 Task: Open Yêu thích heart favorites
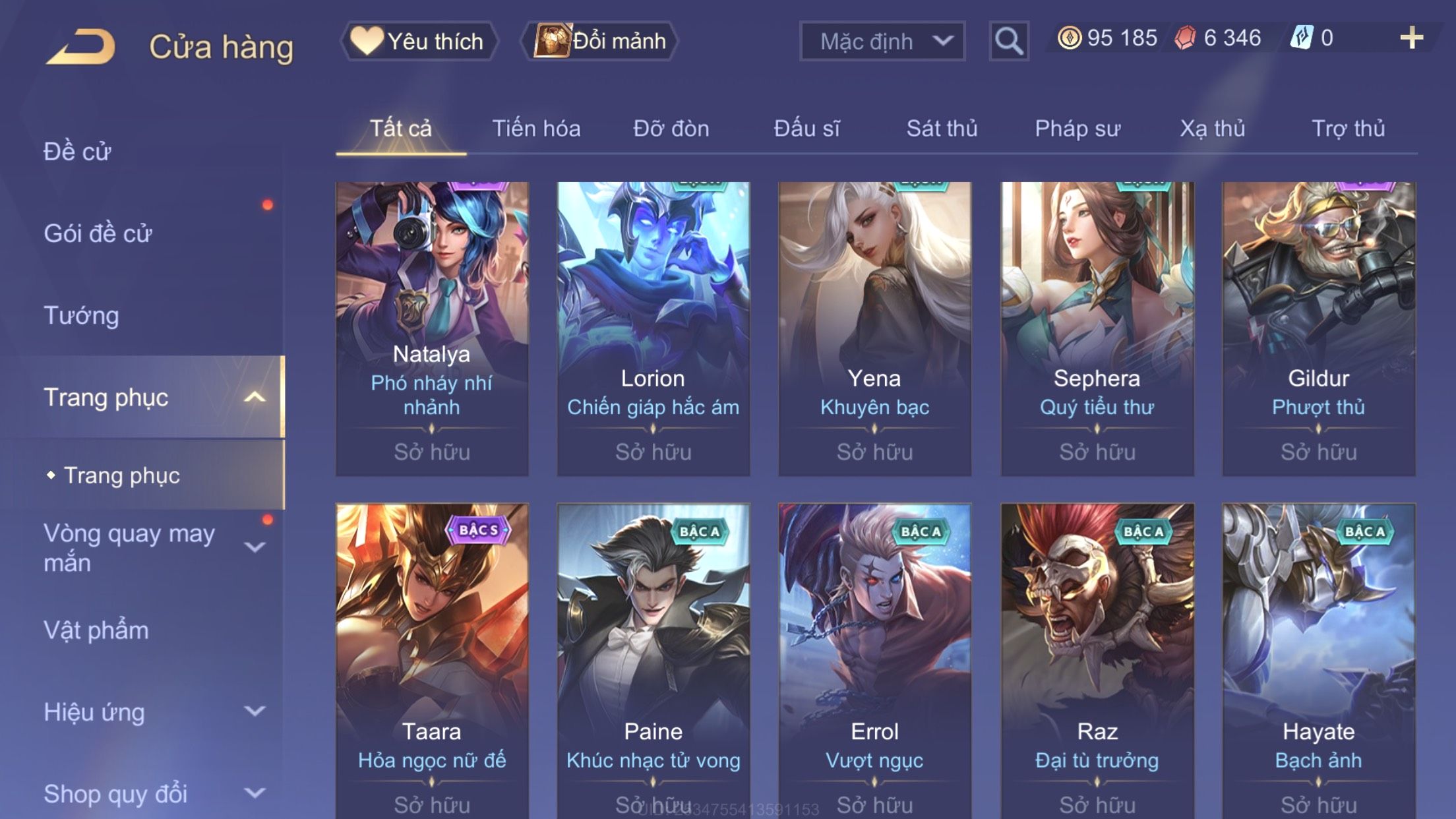point(419,41)
